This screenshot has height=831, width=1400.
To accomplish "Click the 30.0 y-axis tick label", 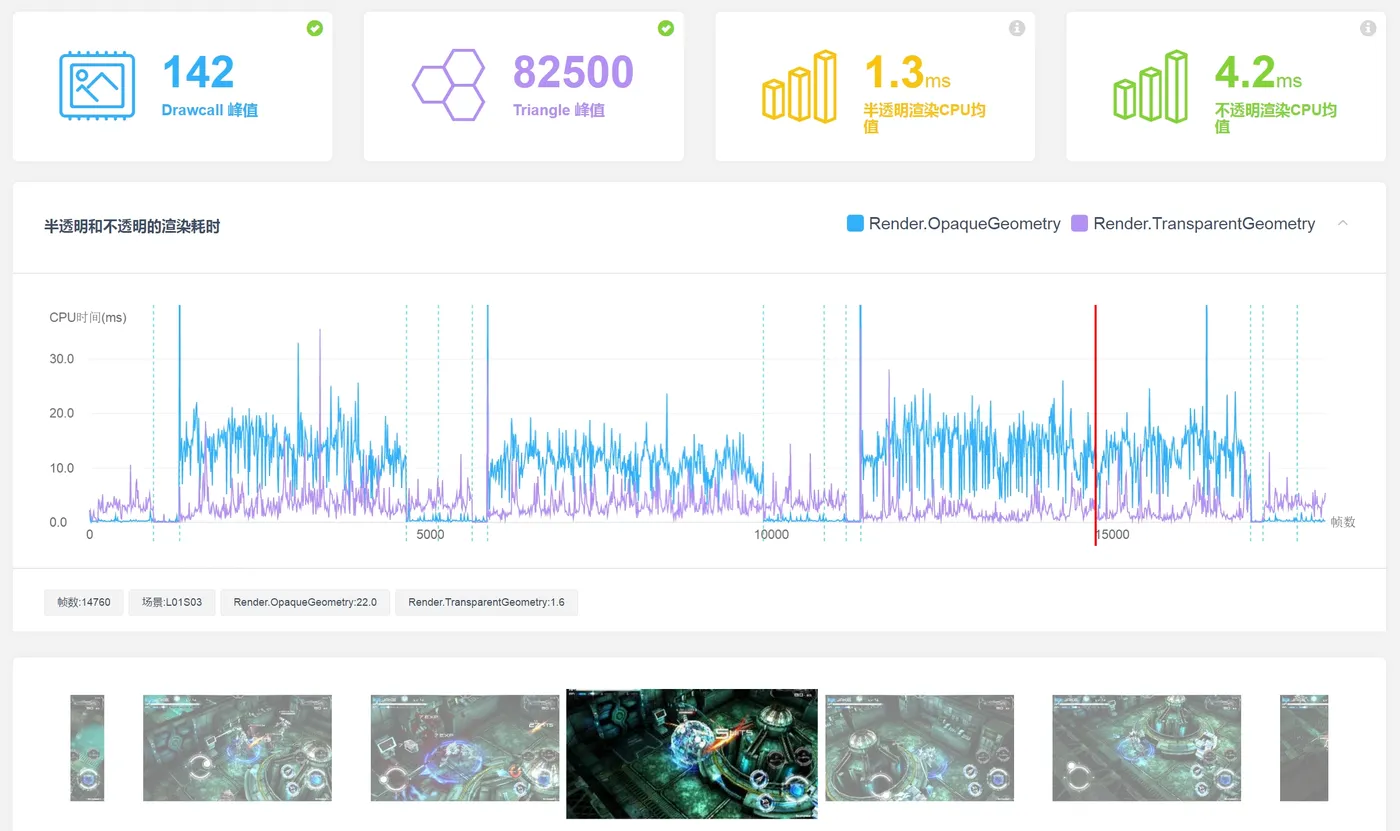I will pos(62,359).
